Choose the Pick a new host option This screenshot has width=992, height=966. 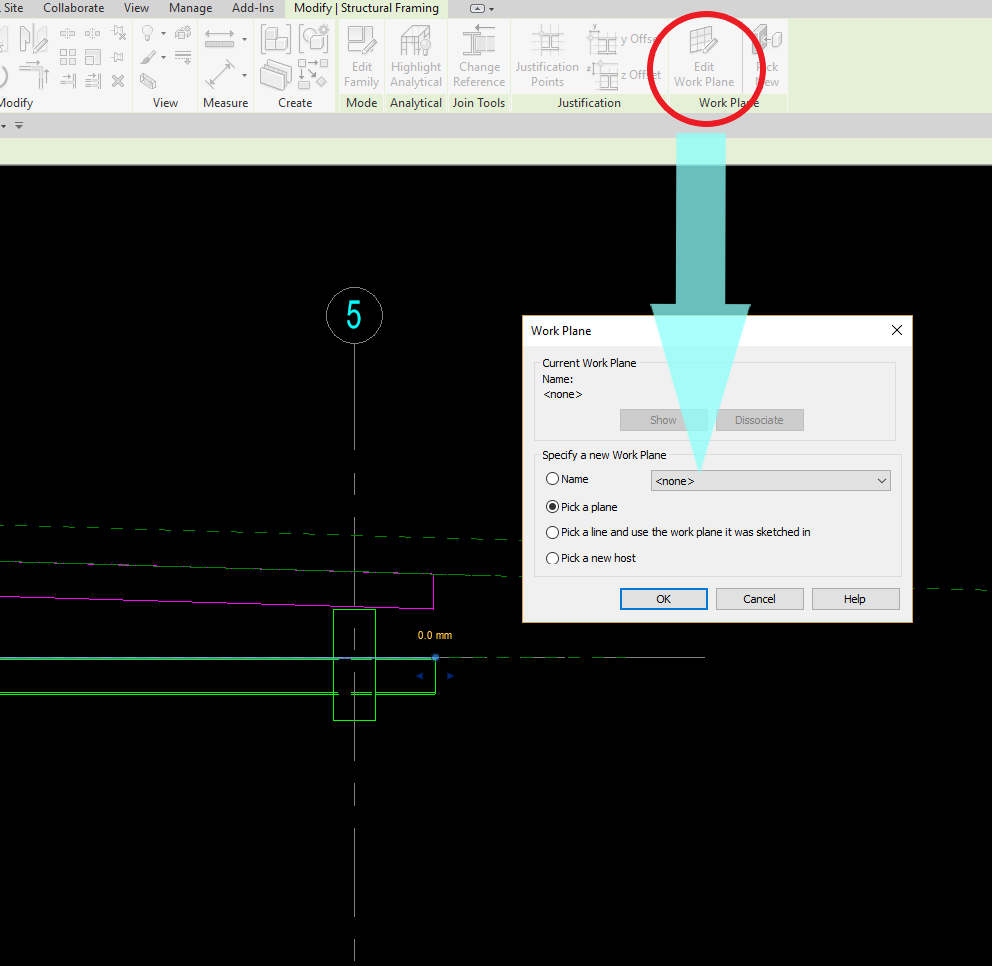point(552,558)
